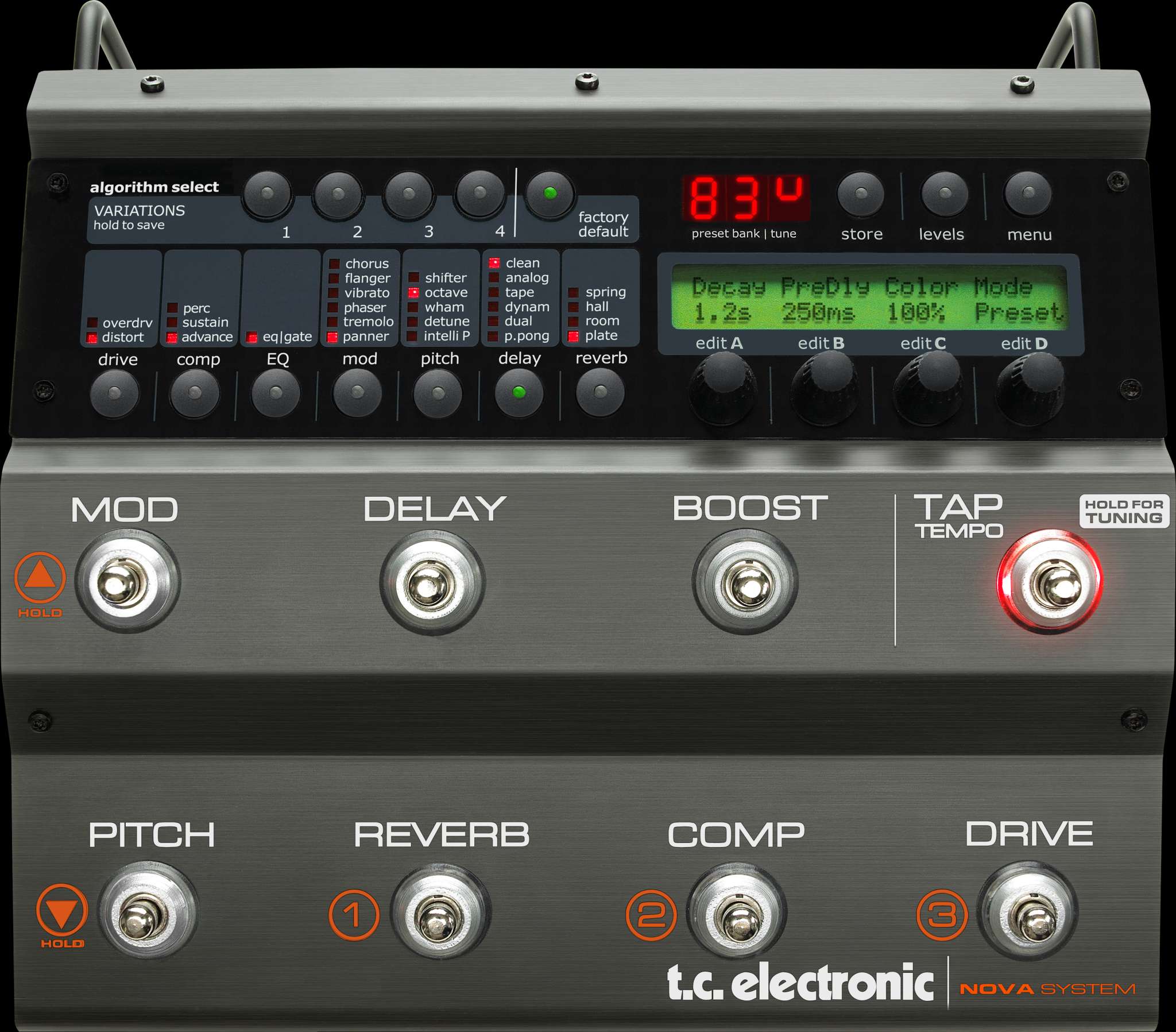The width and height of the screenshot is (1176, 1032).
Task: Click the panner modulation label
Action: [365, 337]
